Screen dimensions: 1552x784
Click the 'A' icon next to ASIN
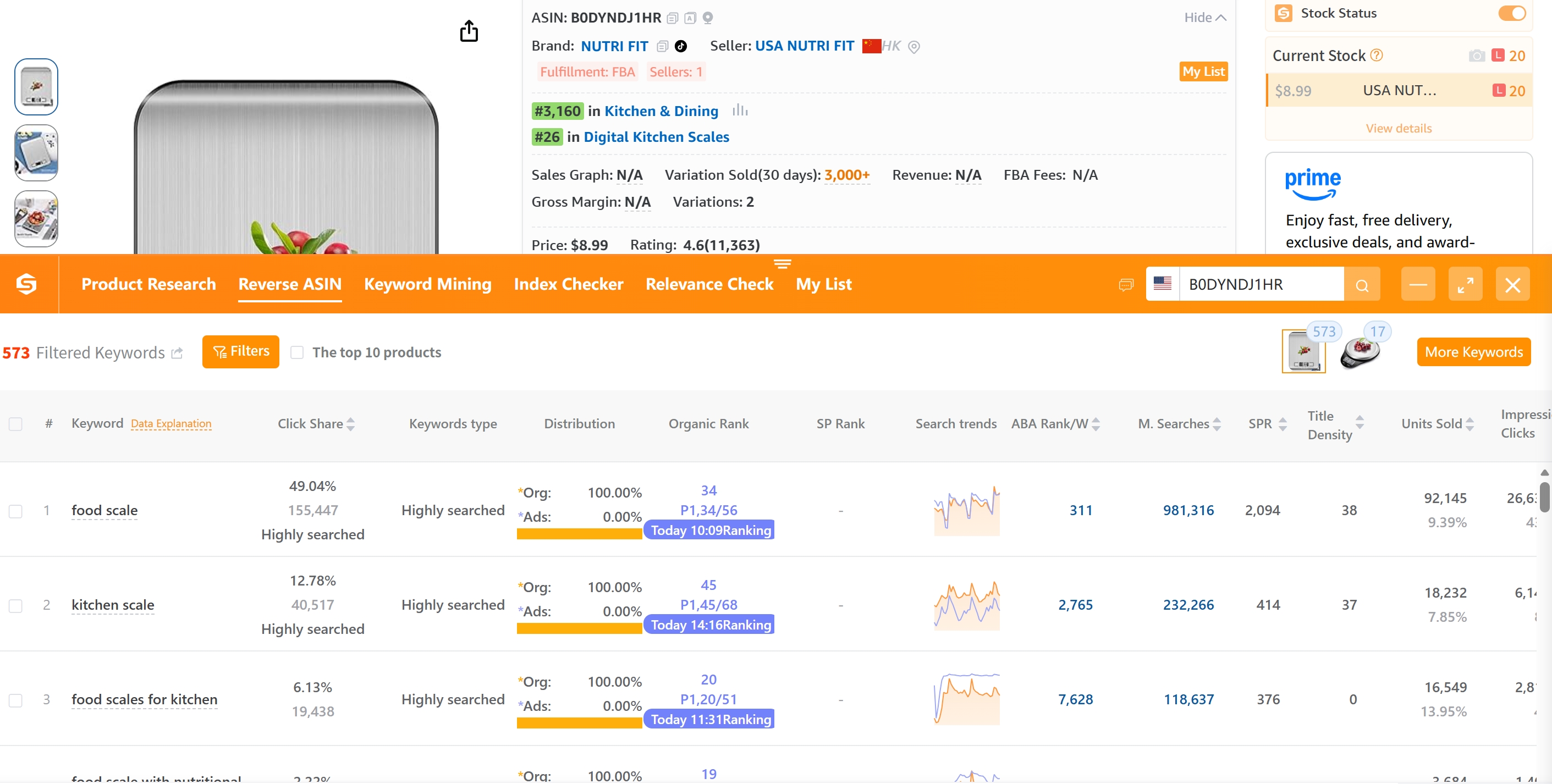click(x=690, y=18)
